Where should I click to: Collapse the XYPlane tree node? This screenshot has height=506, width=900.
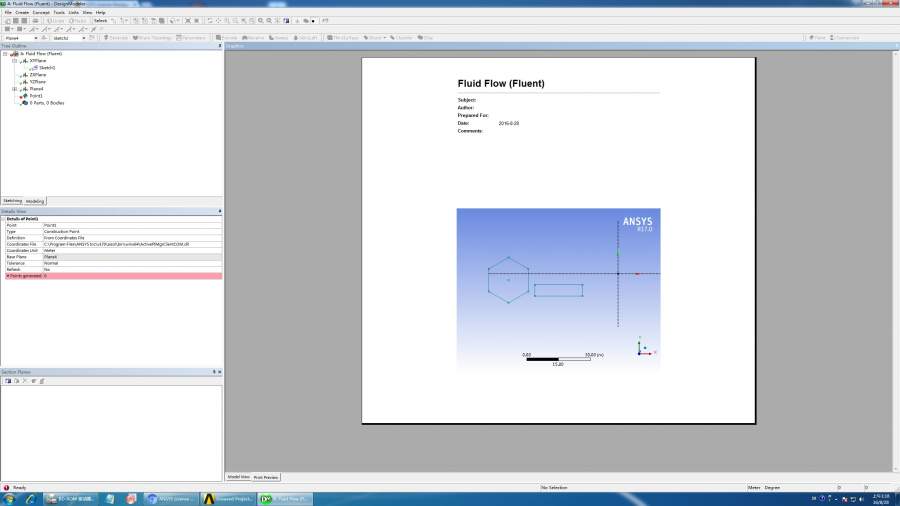[14, 61]
